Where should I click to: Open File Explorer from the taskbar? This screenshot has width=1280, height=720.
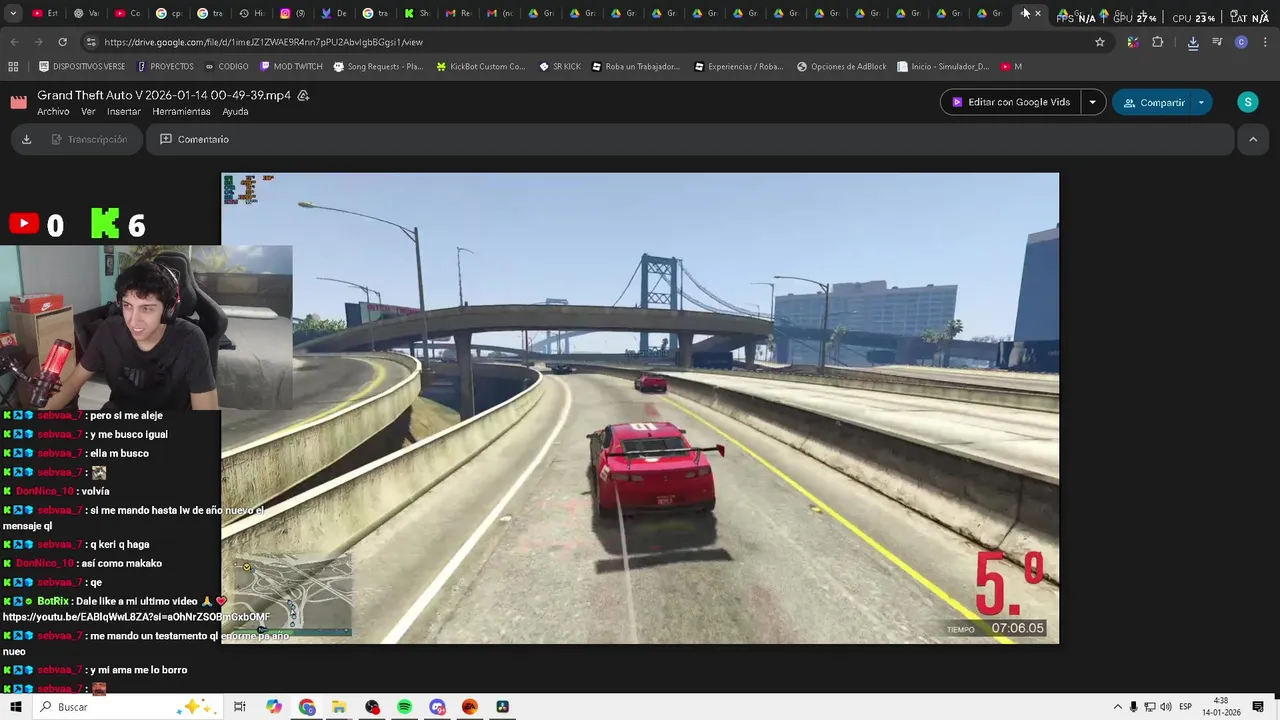click(x=339, y=707)
